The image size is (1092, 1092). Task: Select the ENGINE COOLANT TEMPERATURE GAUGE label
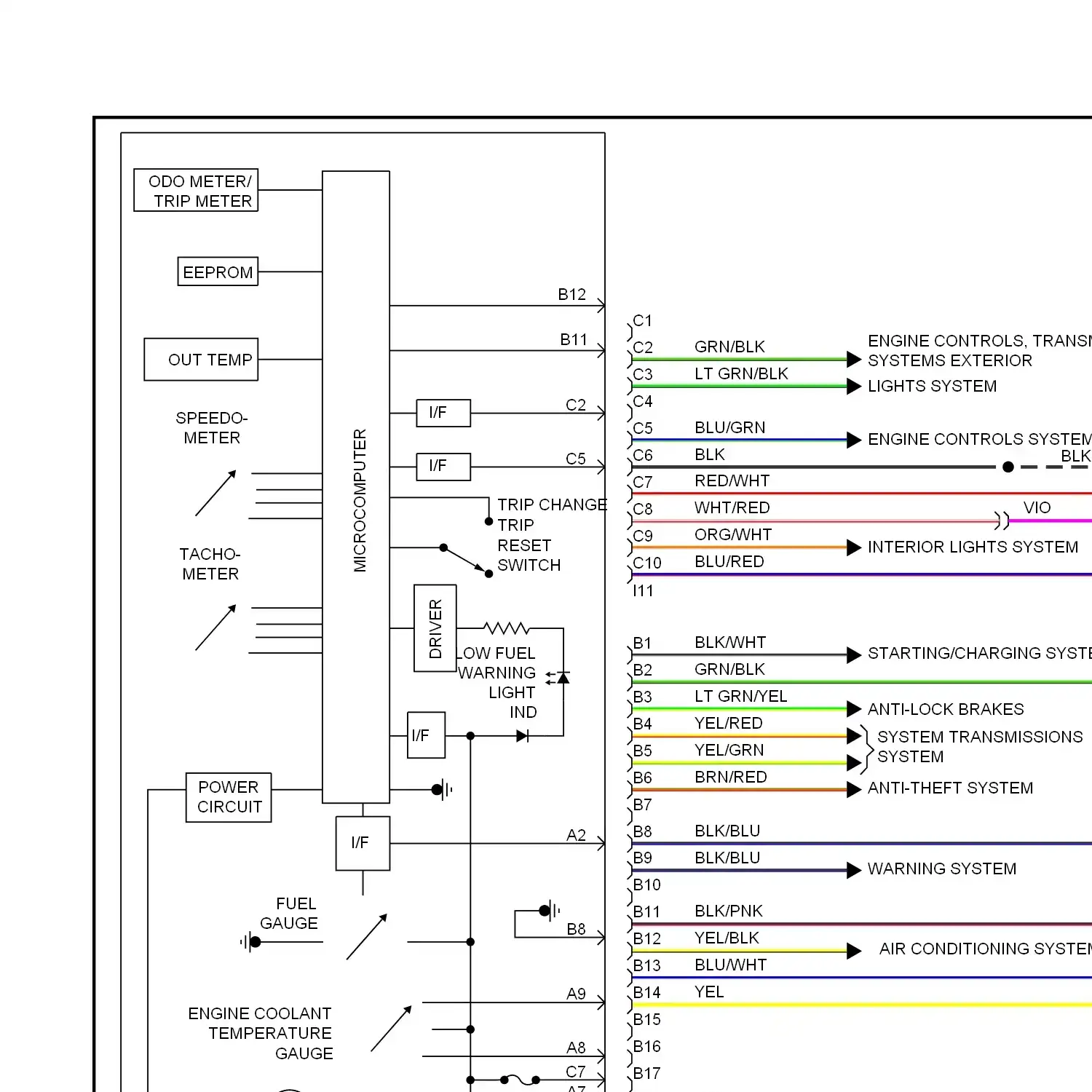[x=261, y=1034]
